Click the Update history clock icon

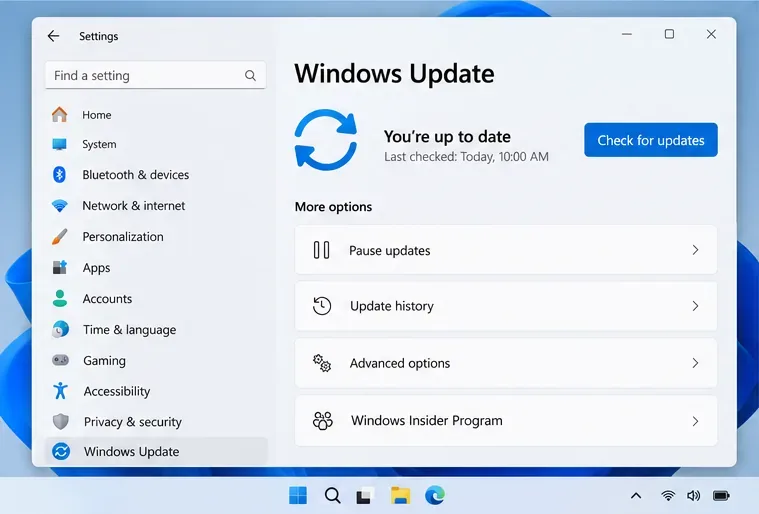322,306
